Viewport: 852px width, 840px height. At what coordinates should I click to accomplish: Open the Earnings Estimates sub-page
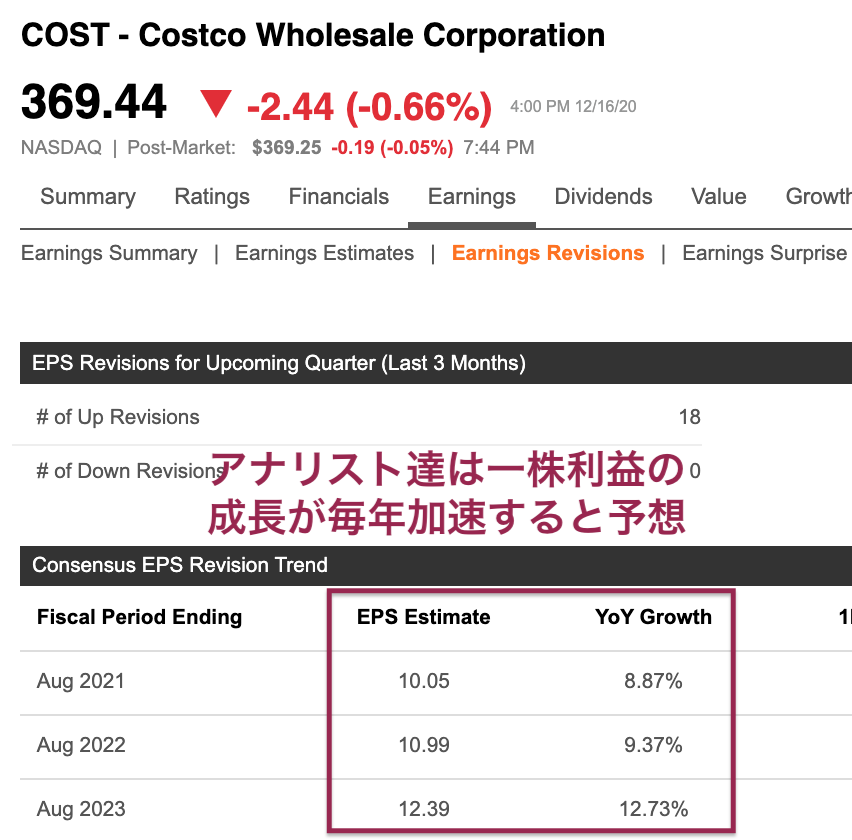(x=324, y=253)
